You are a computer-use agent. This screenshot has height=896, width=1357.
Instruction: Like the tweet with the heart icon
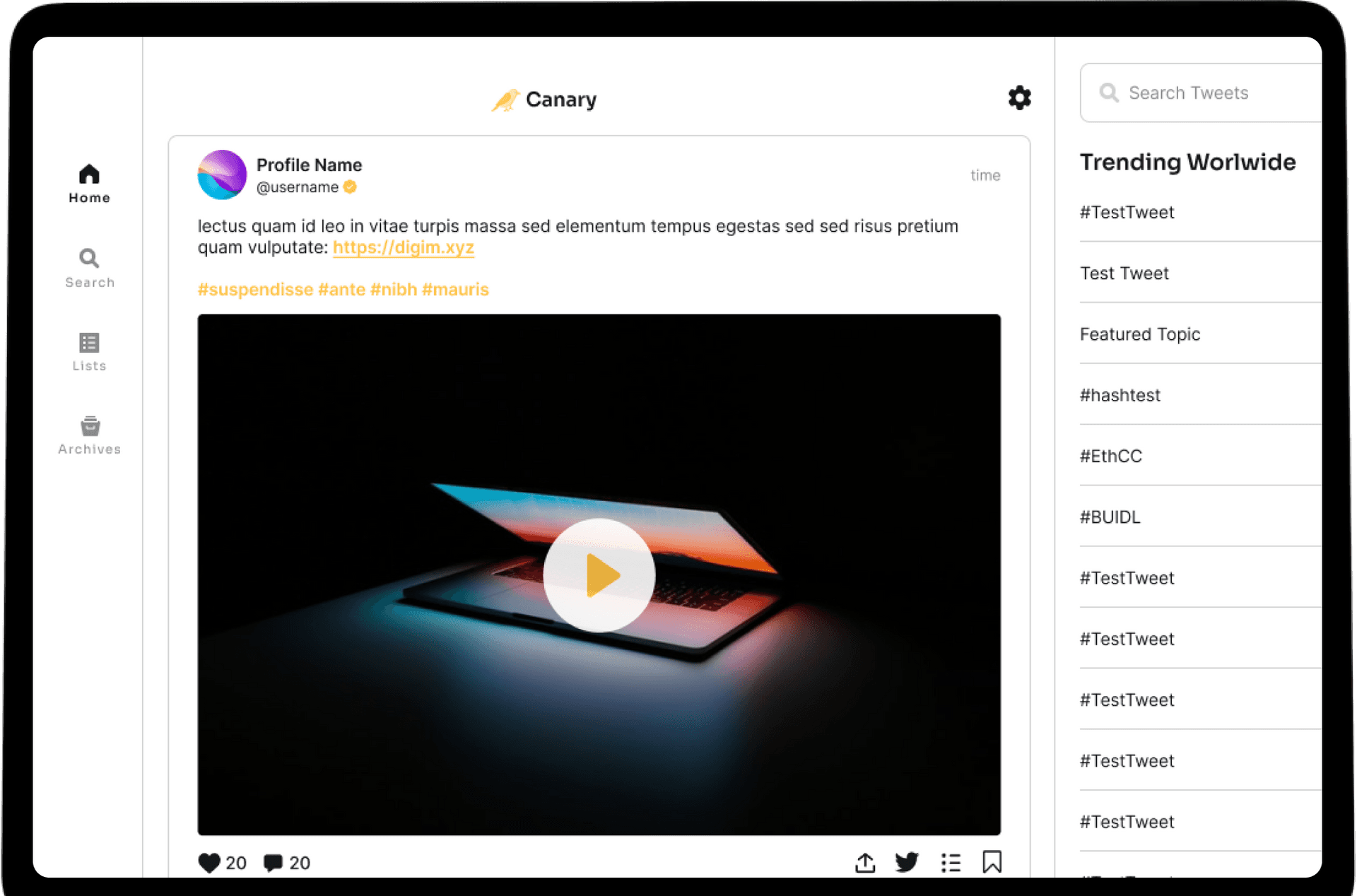click(209, 862)
